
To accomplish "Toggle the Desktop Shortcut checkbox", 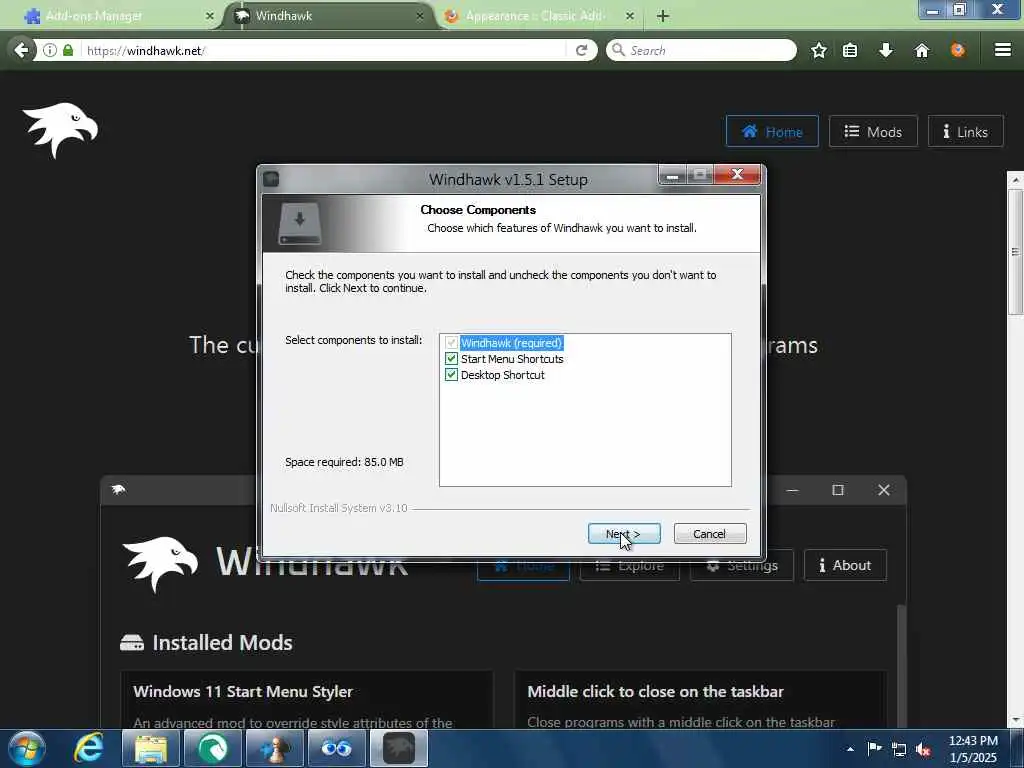I will [451, 375].
